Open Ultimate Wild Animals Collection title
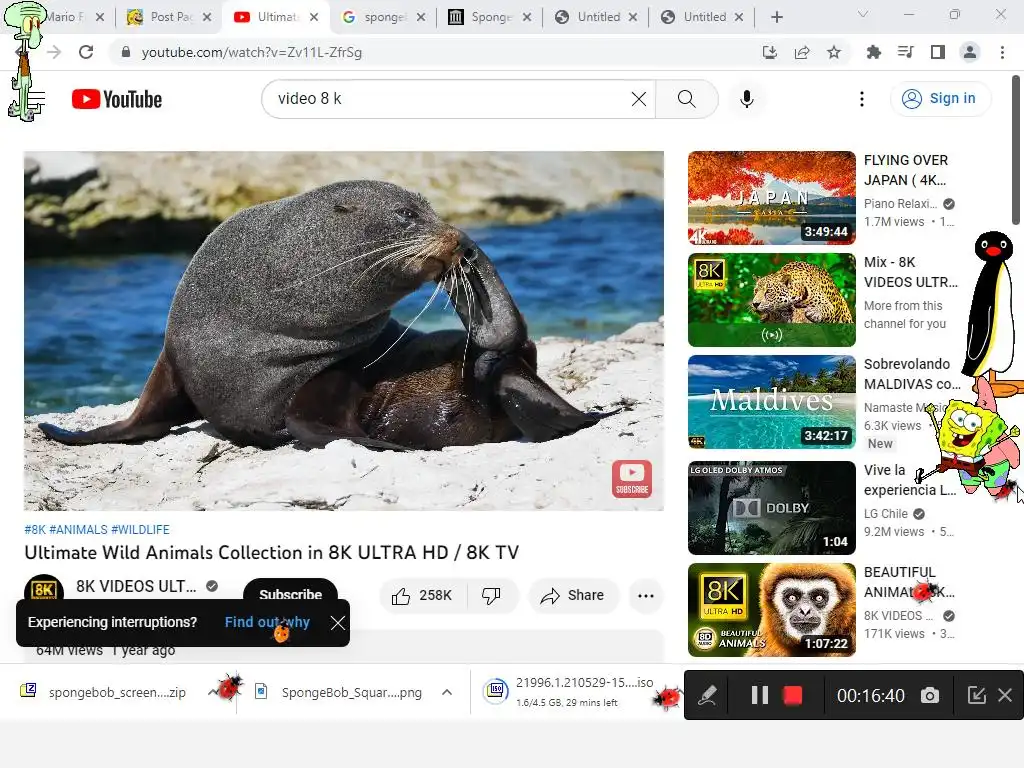 click(x=272, y=552)
